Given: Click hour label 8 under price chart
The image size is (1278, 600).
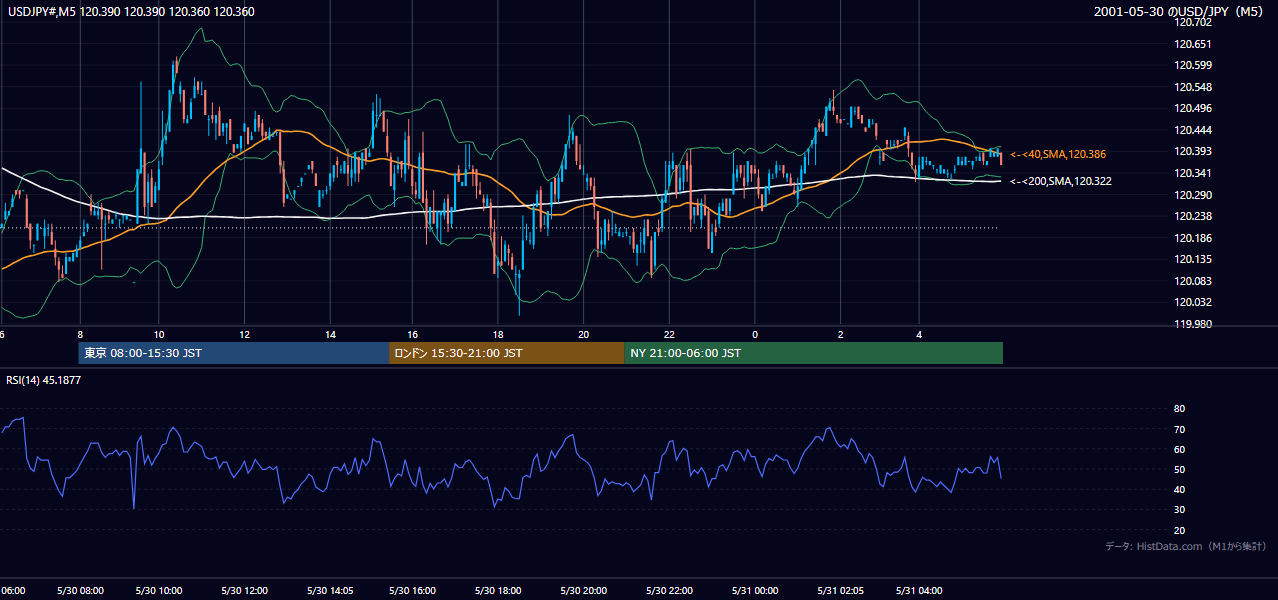Looking at the screenshot, I should click(79, 334).
